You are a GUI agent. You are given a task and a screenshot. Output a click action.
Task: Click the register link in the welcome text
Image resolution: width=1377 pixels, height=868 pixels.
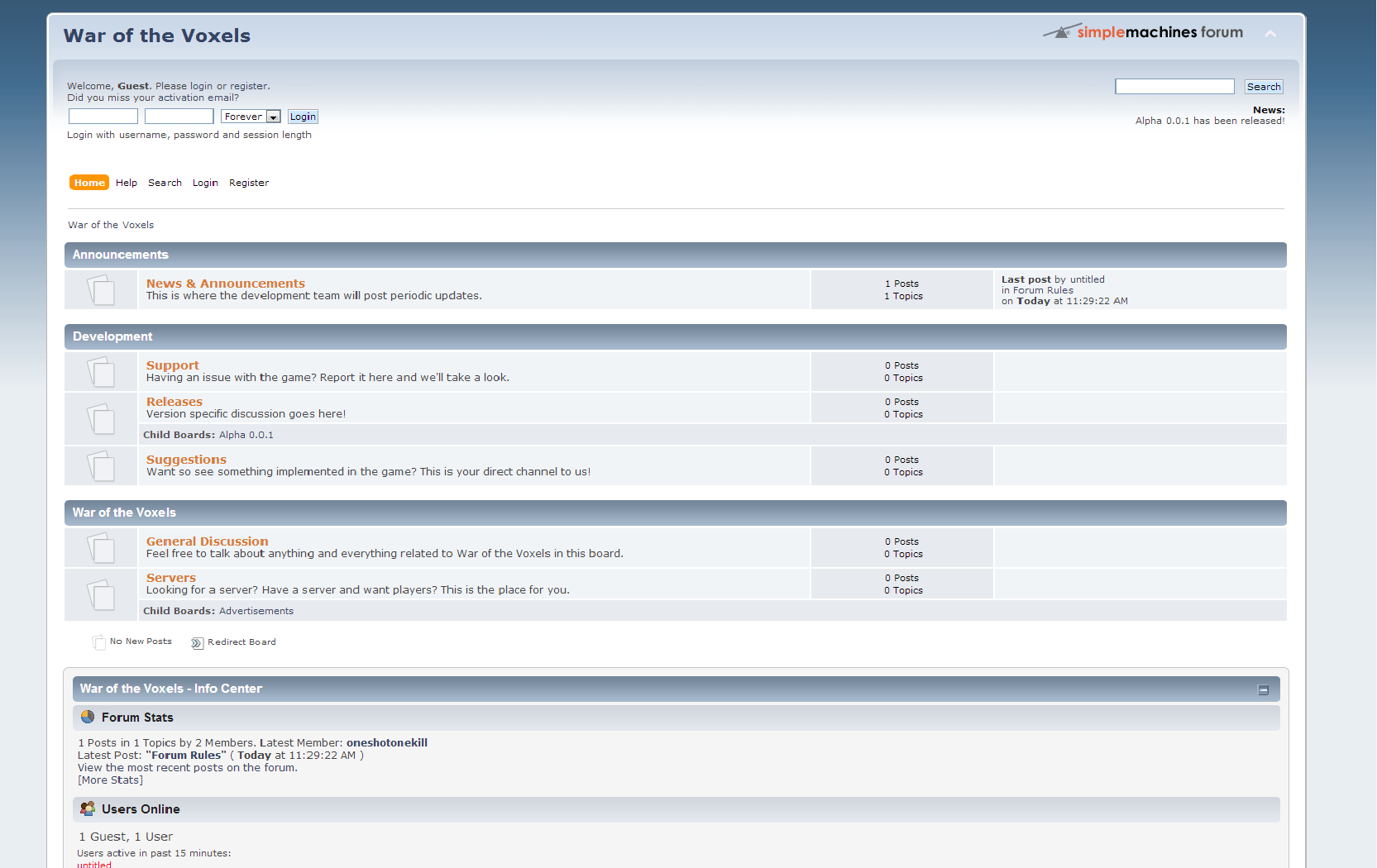[248, 86]
